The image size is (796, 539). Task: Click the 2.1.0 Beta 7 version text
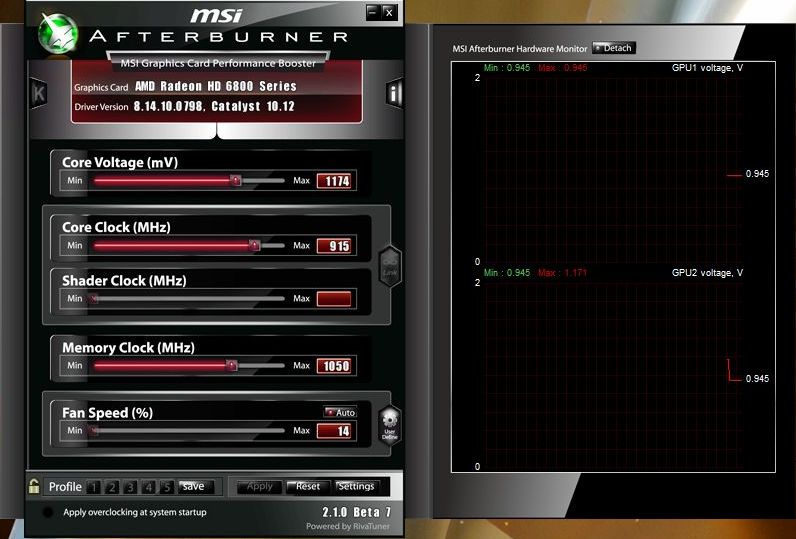coord(356,512)
